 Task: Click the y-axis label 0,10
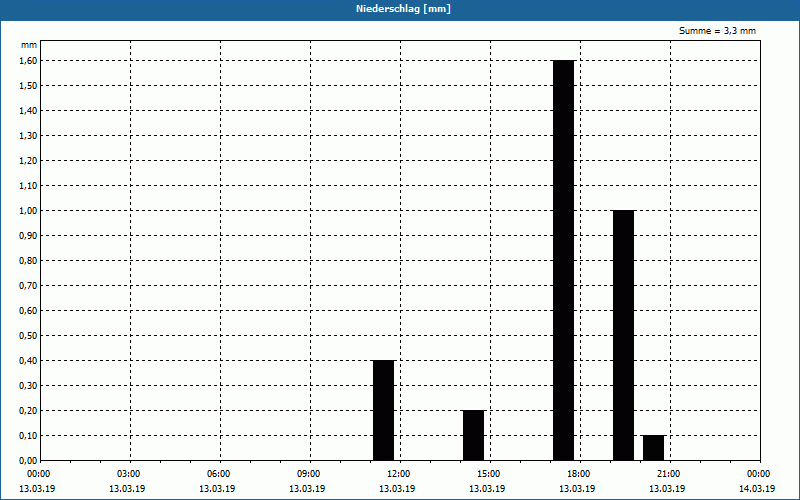(28, 435)
